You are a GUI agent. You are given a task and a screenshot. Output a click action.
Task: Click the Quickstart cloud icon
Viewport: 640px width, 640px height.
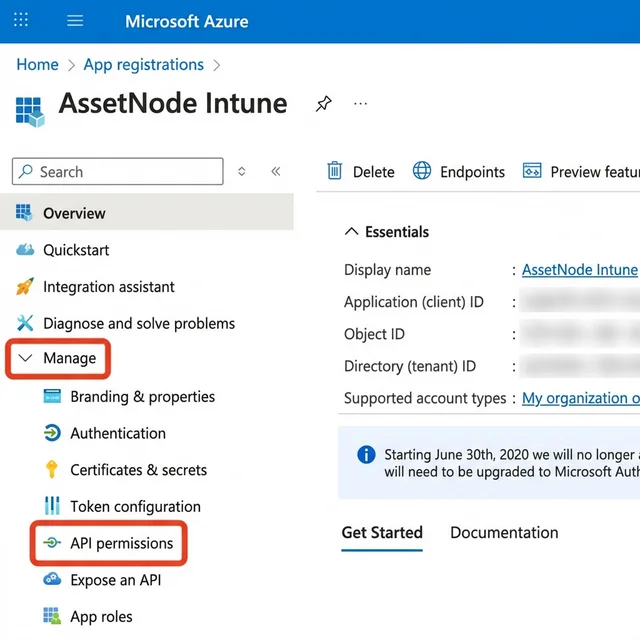coord(25,249)
